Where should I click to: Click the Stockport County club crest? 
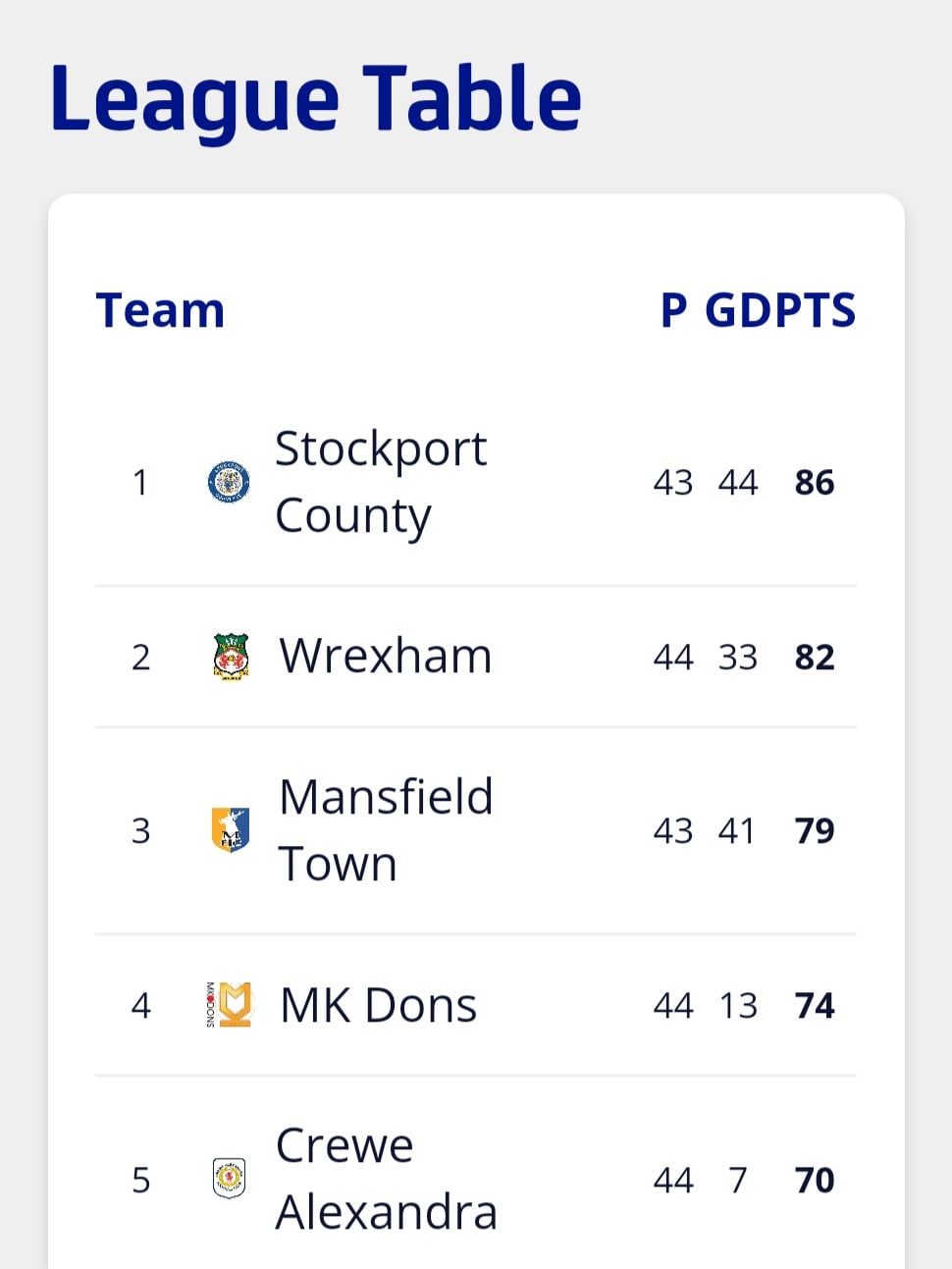click(x=230, y=482)
